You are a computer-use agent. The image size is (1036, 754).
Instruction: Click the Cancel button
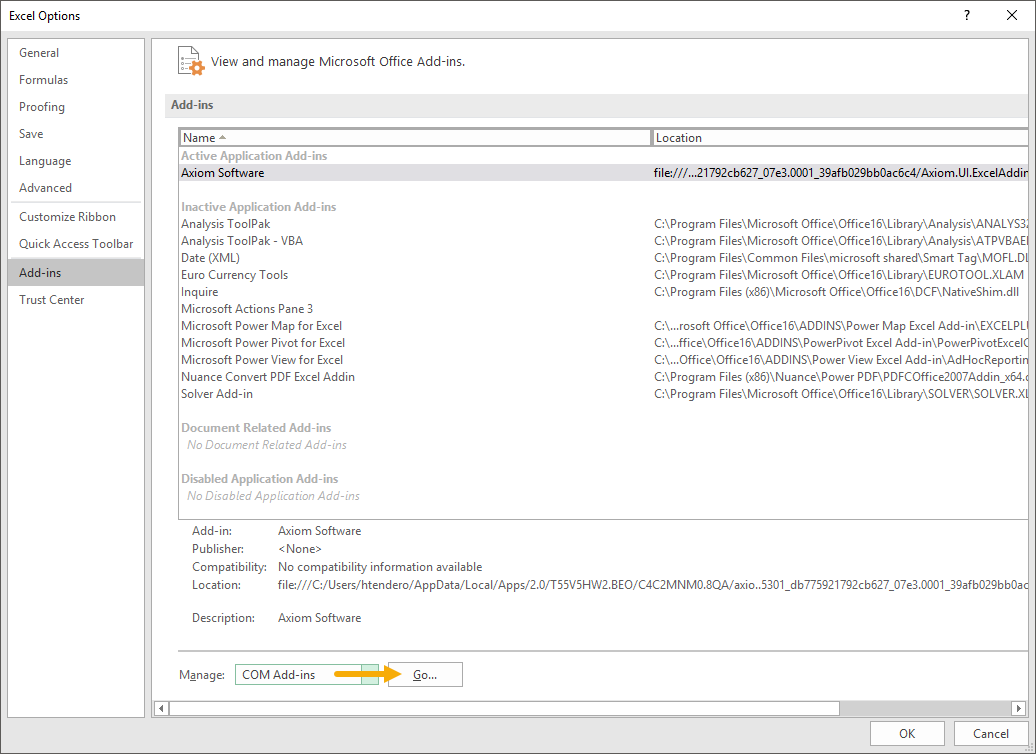(x=990, y=734)
